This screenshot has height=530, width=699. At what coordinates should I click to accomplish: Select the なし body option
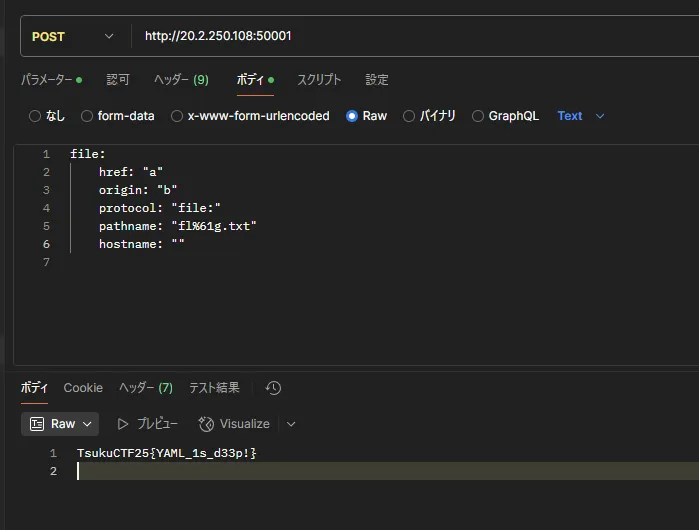coord(36,116)
